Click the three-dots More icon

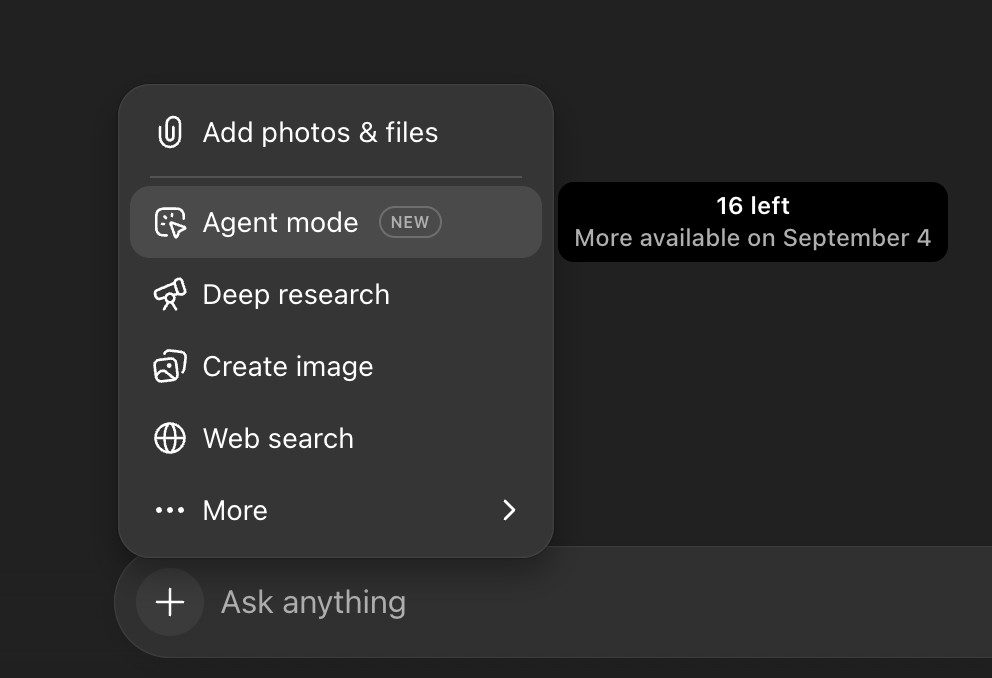[x=170, y=510]
